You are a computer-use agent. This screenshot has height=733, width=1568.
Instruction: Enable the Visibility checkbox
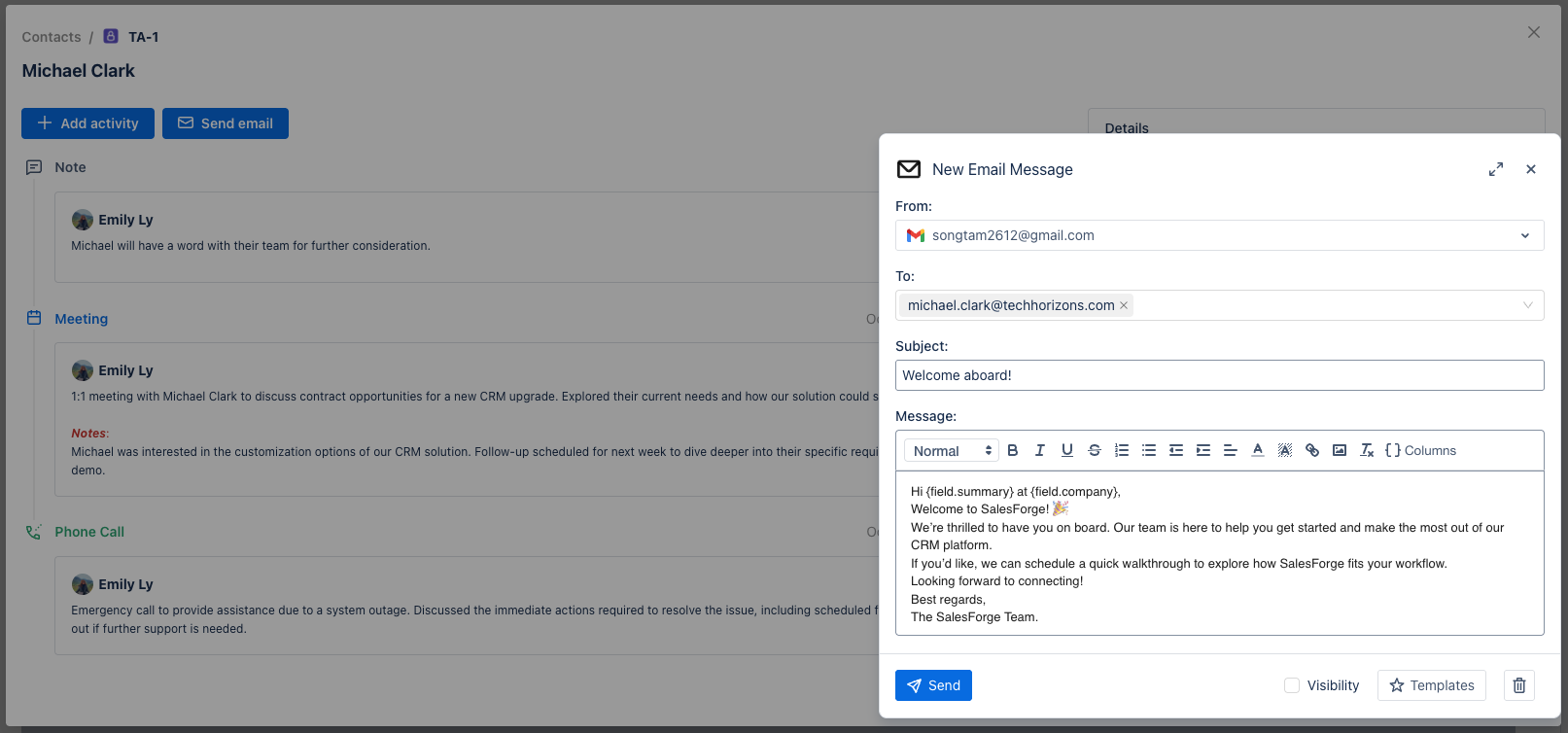[1292, 685]
